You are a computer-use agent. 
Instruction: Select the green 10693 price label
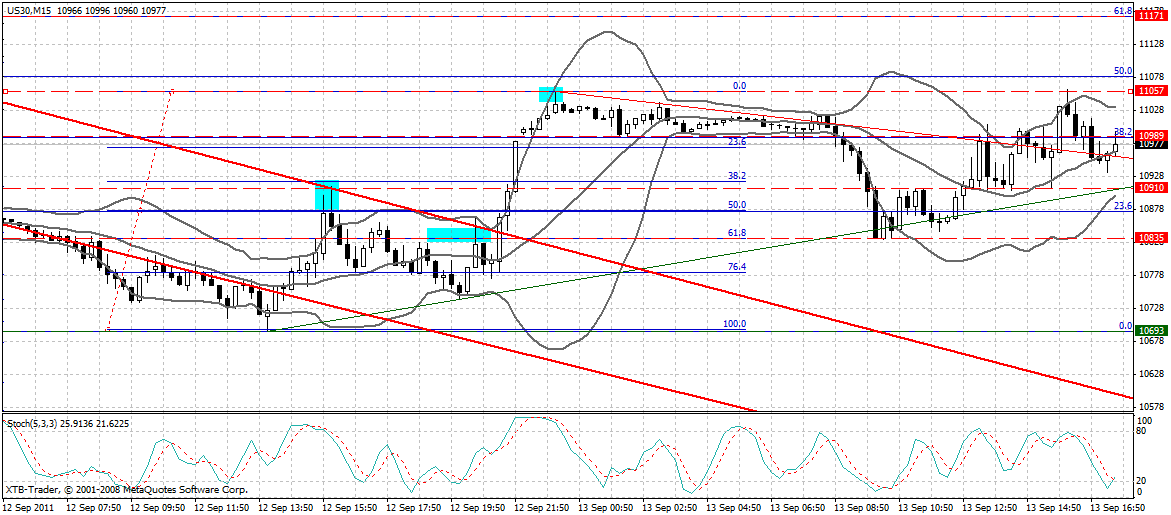click(1149, 330)
